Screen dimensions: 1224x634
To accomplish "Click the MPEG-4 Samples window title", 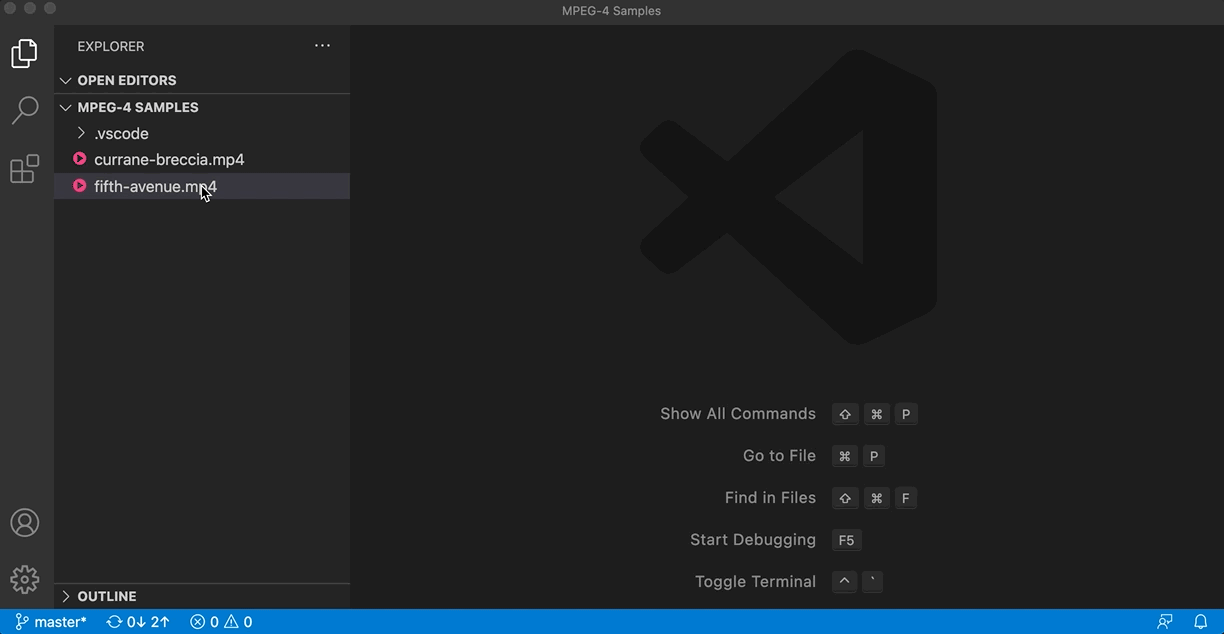I will click(611, 11).
